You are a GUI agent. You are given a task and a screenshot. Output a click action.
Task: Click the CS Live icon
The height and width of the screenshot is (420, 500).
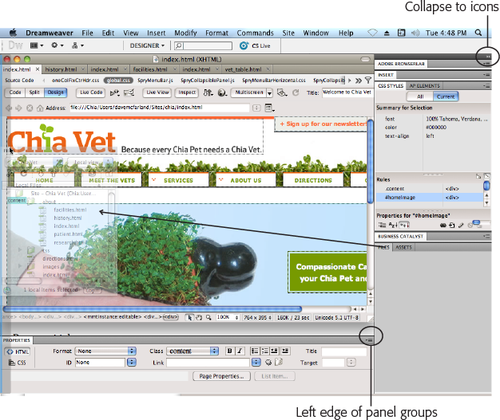coord(244,46)
